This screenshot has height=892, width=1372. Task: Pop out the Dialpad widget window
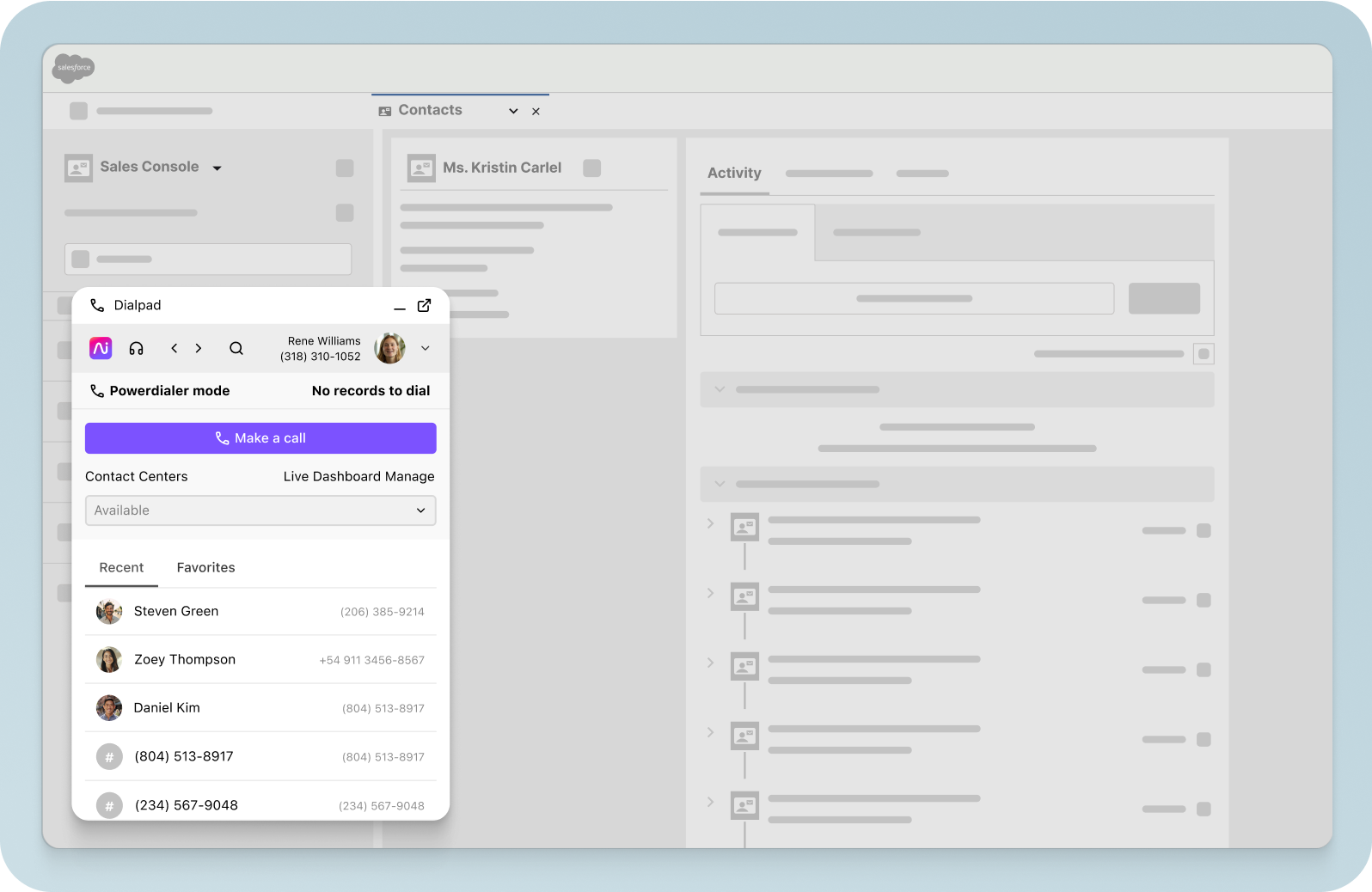424,305
